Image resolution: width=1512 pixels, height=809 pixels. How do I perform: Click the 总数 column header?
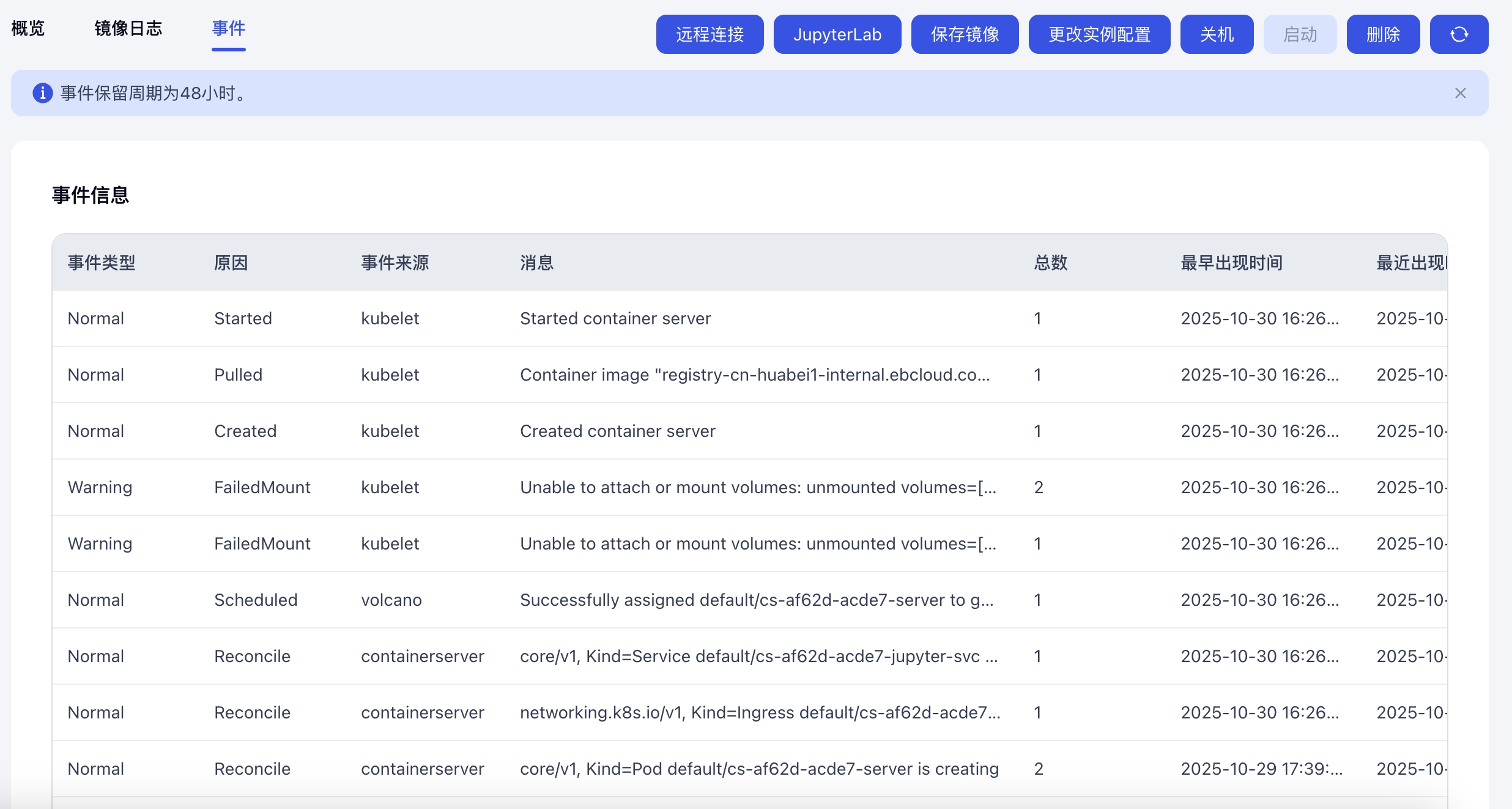point(1050,263)
